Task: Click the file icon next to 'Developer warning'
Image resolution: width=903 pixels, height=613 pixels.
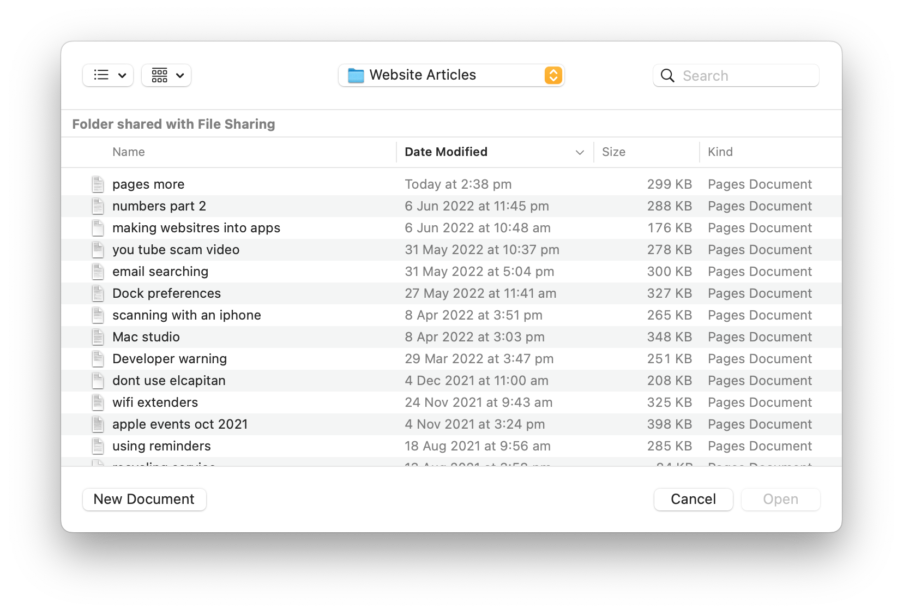Action: (x=98, y=358)
